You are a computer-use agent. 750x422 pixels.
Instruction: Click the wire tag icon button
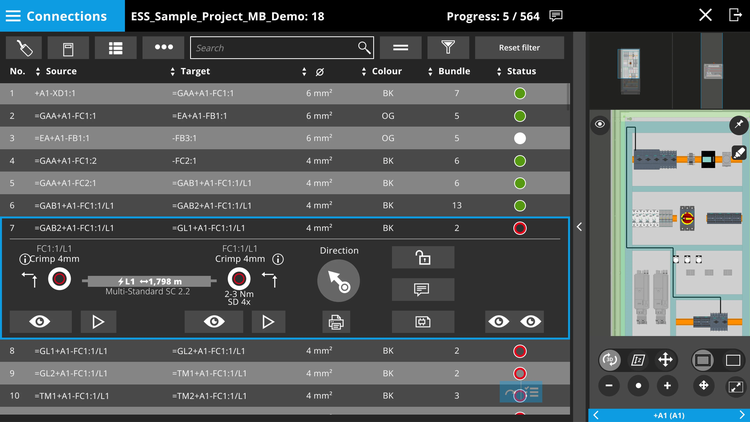point(25,47)
